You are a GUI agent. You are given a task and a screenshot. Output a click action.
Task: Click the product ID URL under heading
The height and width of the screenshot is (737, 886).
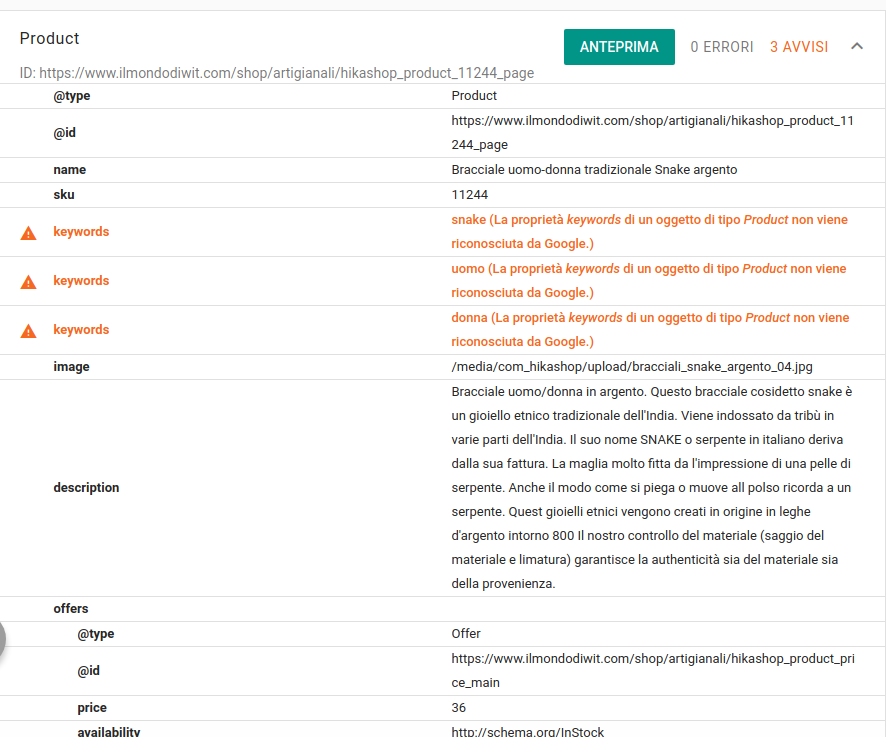tap(277, 73)
